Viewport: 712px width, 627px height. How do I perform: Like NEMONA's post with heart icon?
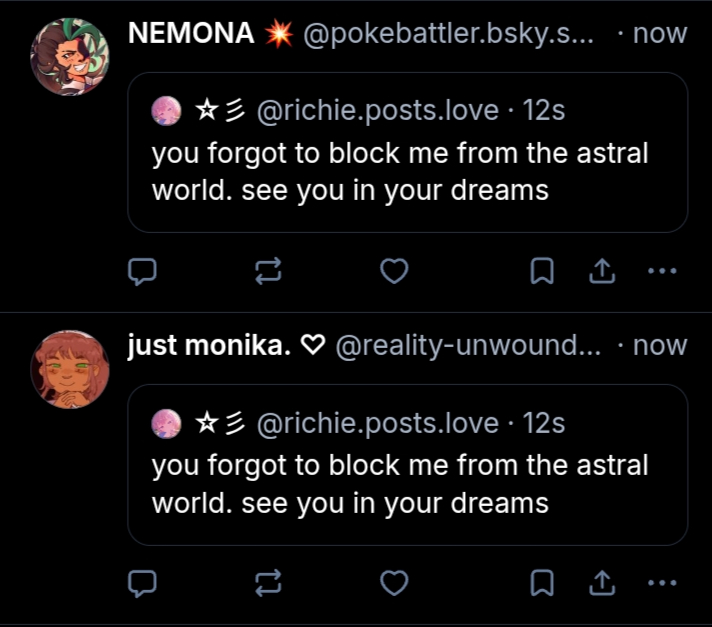pos(395,270)
